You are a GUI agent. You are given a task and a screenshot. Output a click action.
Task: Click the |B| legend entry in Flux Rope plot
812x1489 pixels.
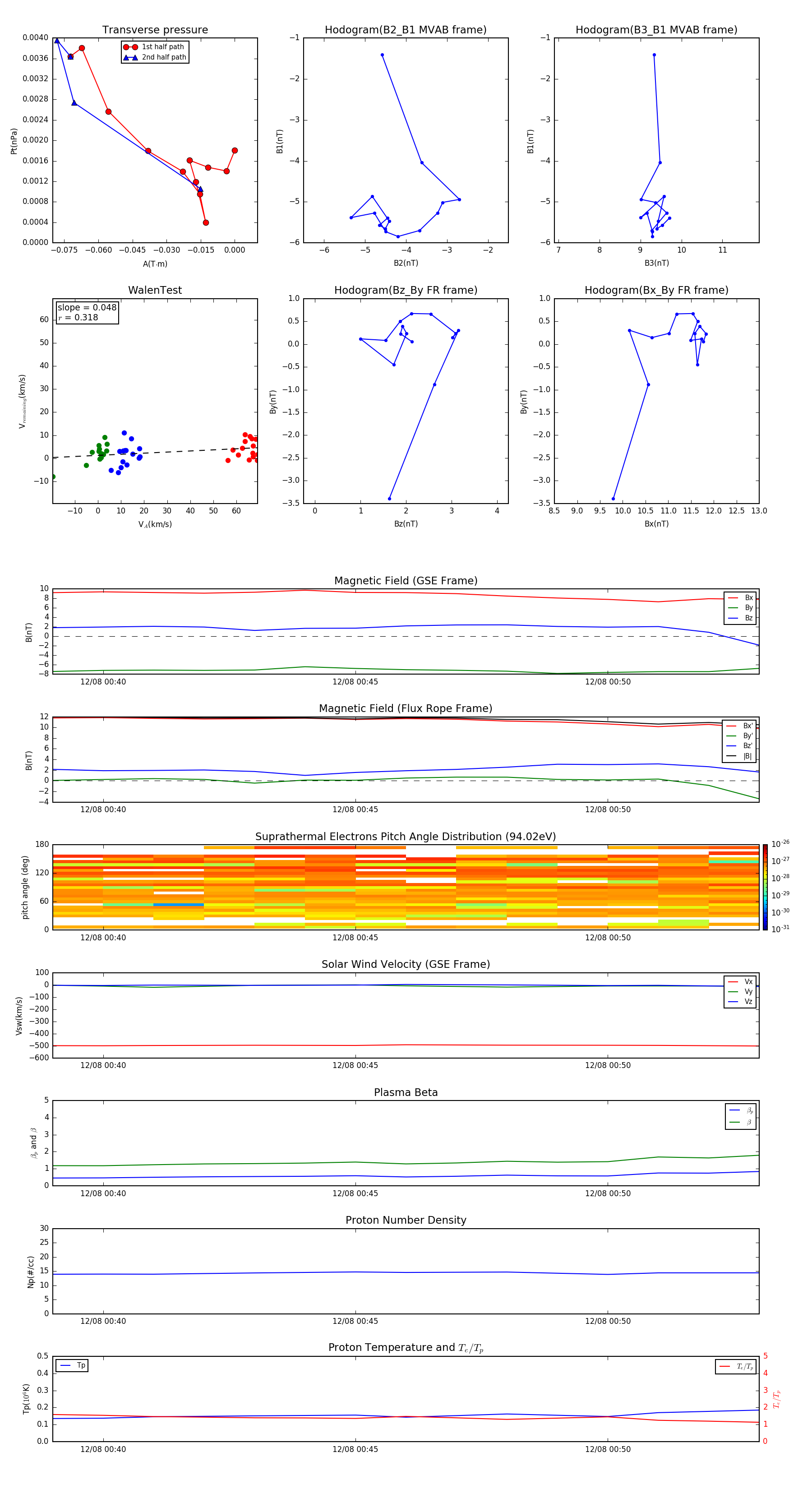740,756
